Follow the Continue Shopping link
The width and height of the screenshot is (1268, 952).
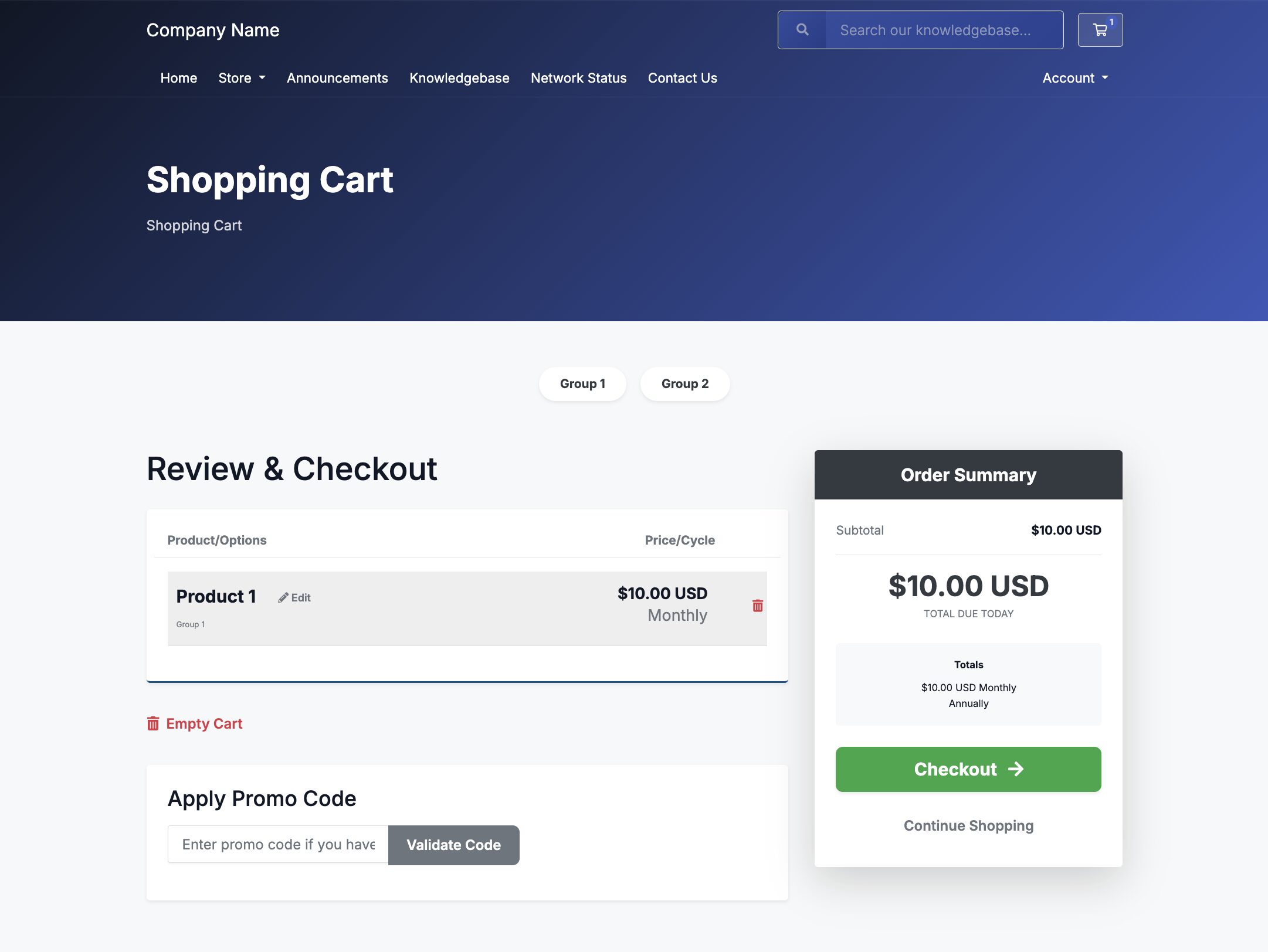(x=968, y=825)
